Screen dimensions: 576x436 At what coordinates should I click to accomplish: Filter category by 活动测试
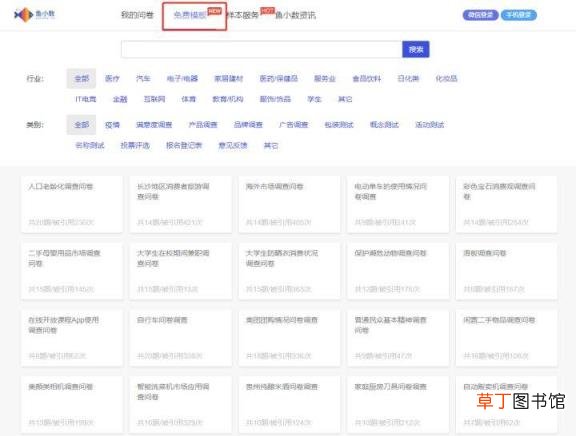click(x=429, y=125)
